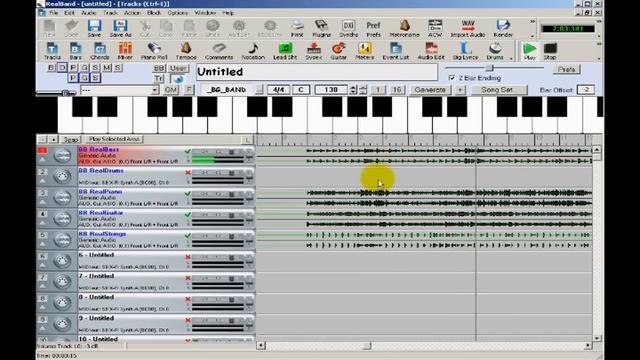Click the Save toolbar icon

(94, 28)
